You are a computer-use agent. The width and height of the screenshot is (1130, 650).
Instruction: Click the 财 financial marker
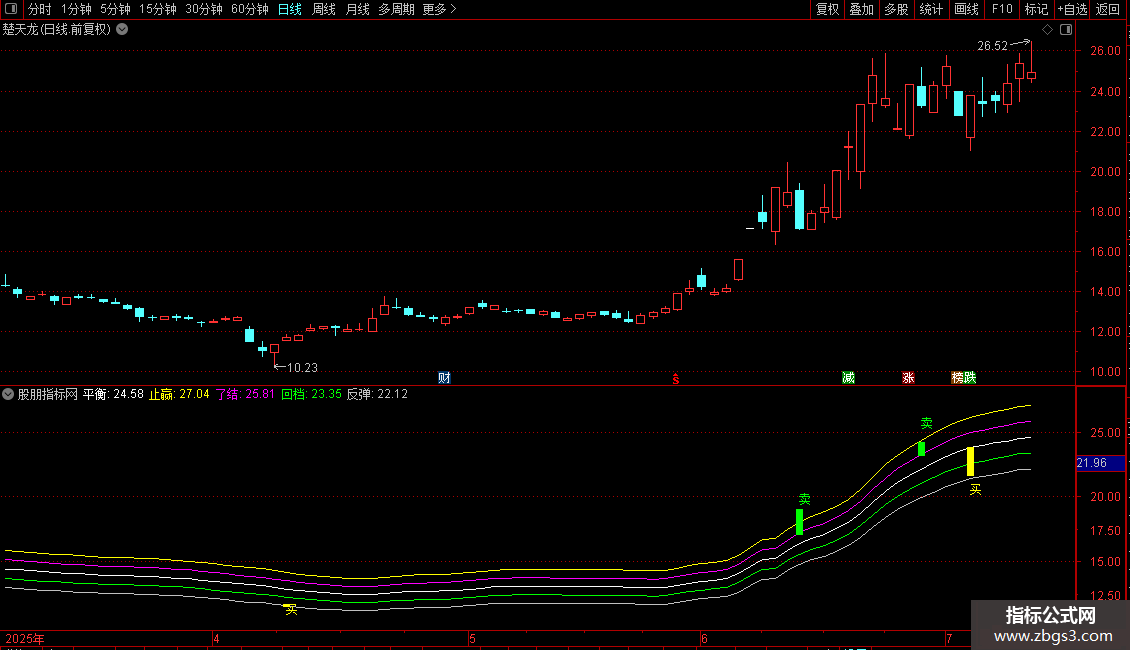point(444,378)
